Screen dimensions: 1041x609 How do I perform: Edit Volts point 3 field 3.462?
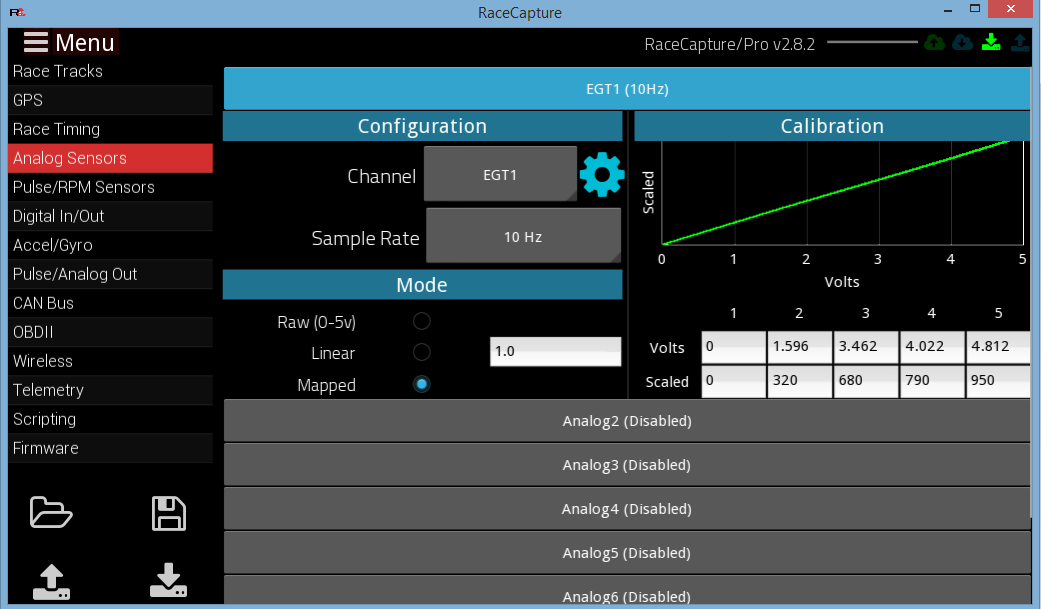coord(866,347)
